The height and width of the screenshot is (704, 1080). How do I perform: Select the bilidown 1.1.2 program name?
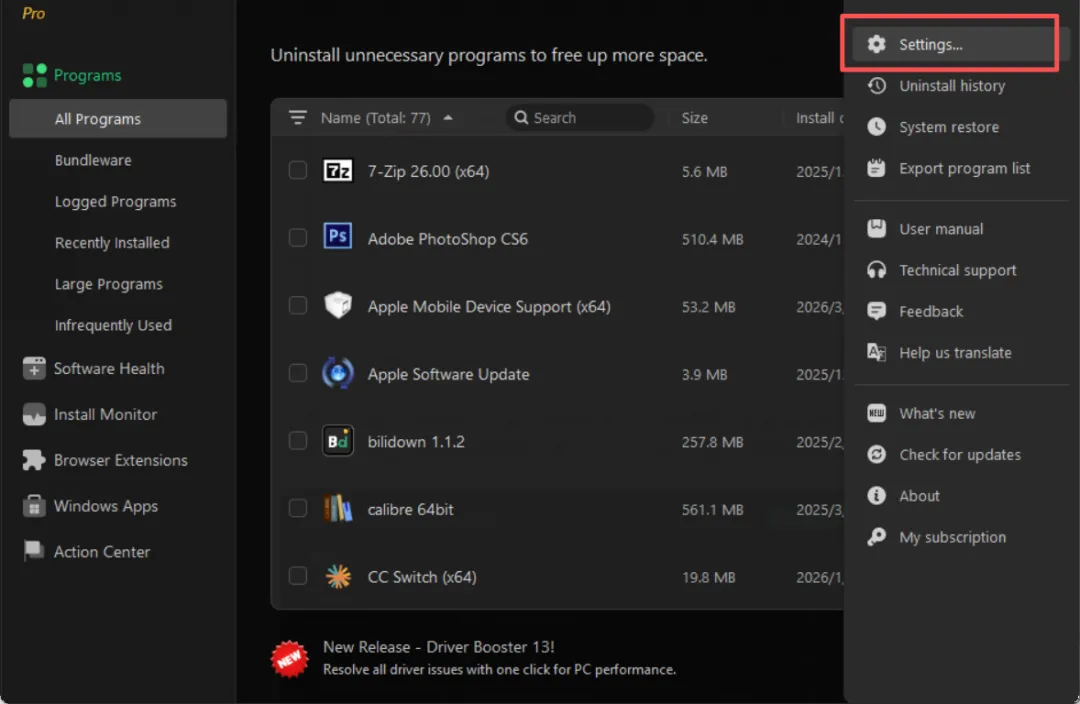click(416, 442)
